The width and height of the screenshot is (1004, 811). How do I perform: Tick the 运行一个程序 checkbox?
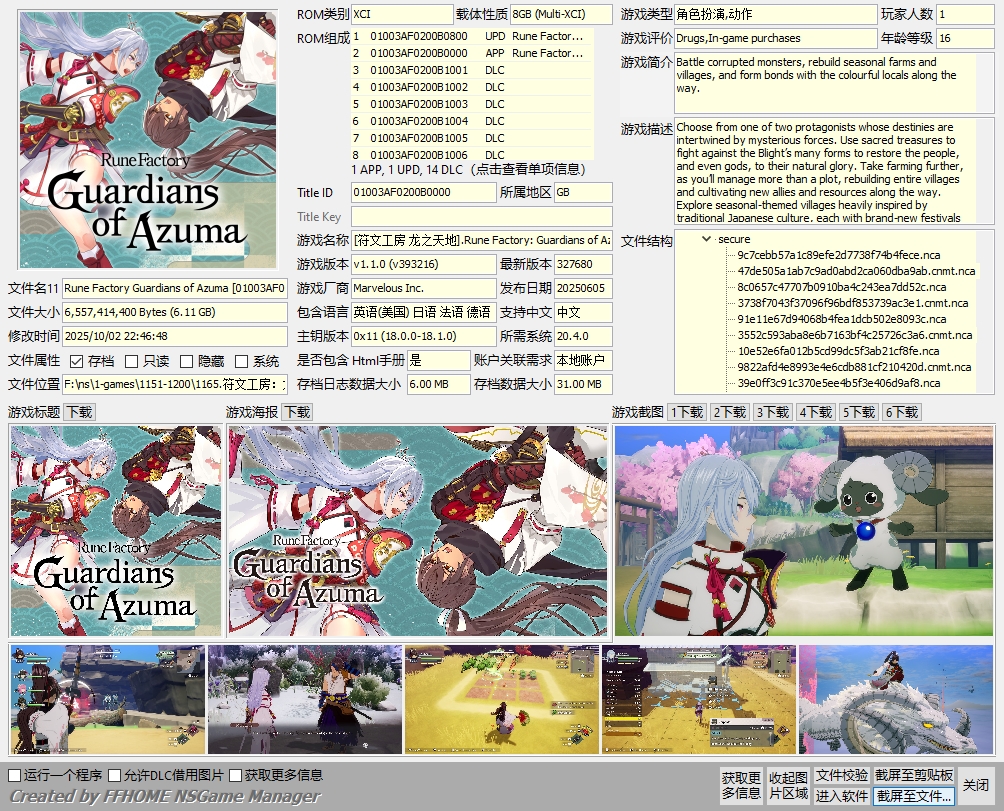coord(14,775)
